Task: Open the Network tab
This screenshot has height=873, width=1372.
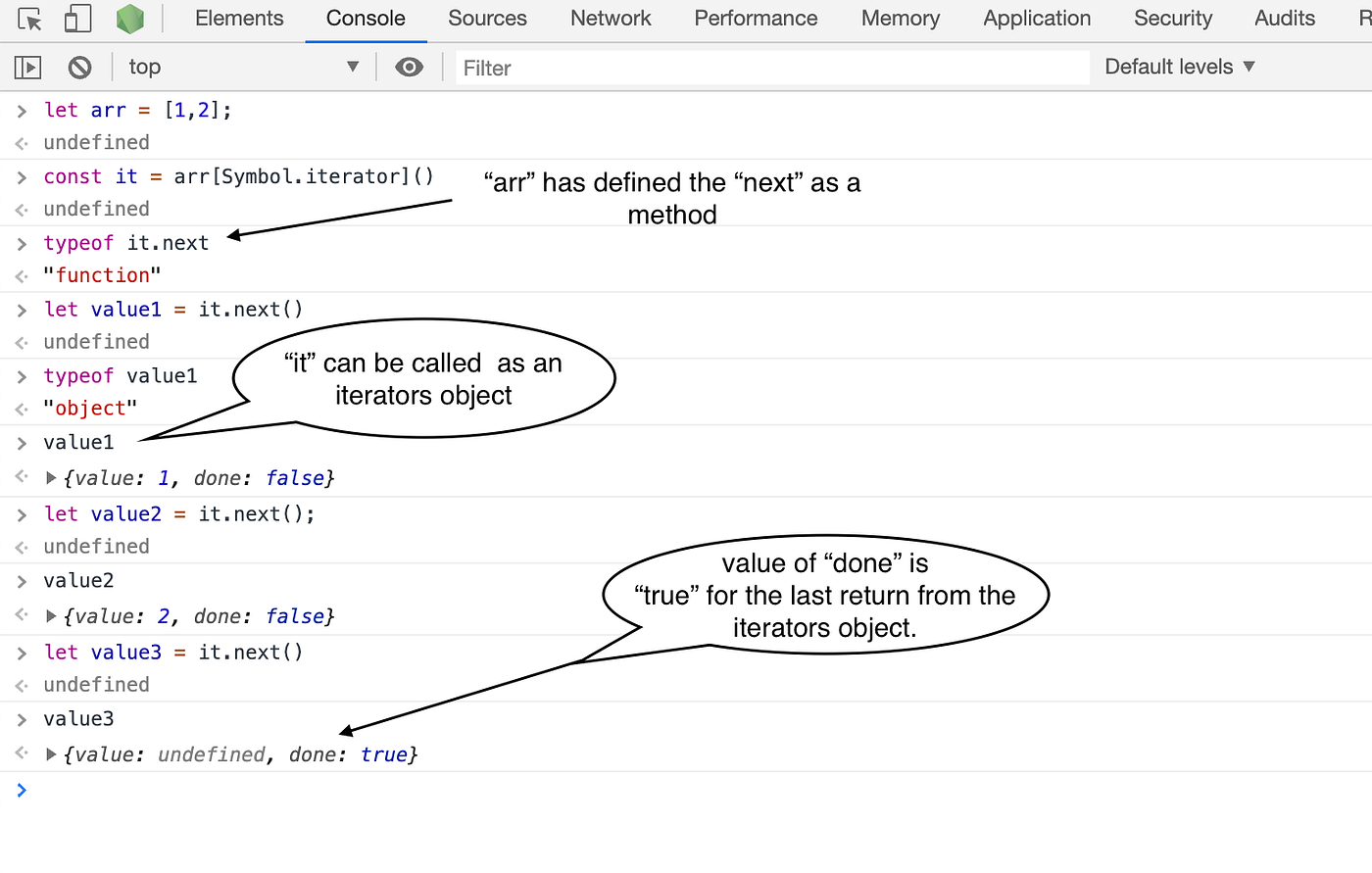Action: [x=610, y=18]
